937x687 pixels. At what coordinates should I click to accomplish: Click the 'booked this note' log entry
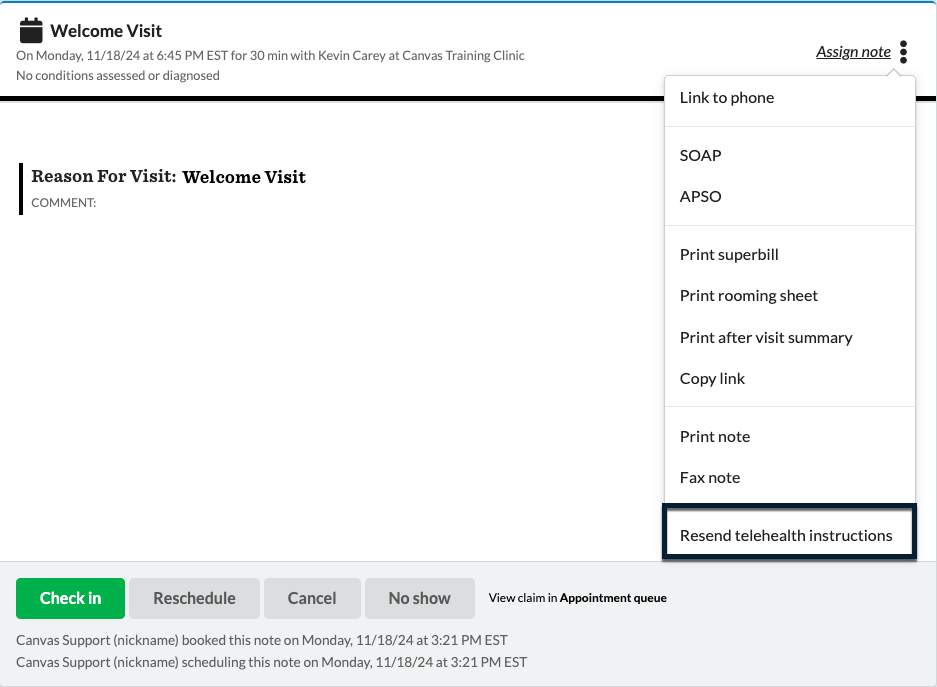(x=262, y=640)
